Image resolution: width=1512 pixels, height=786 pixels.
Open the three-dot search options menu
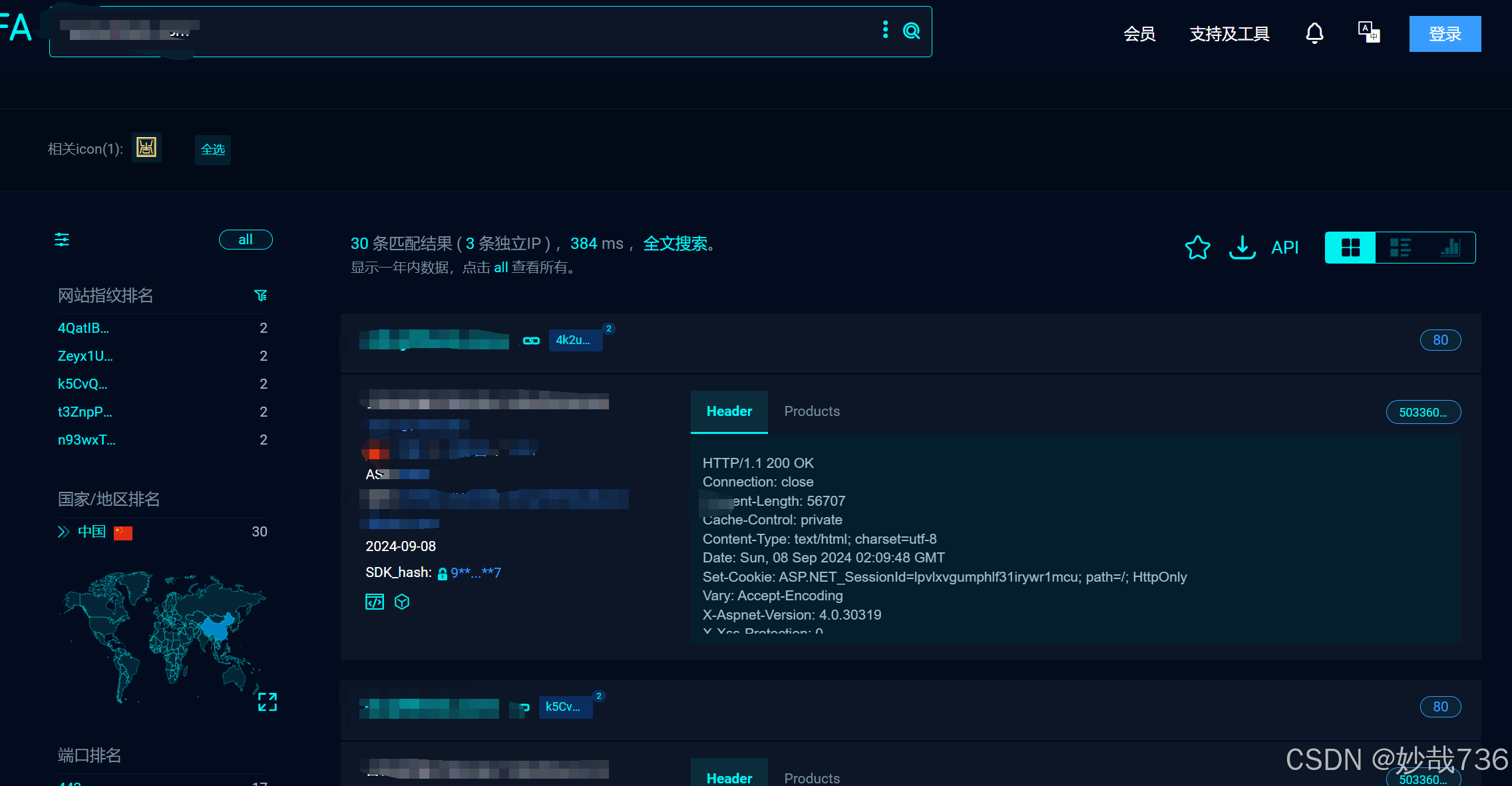[x=885, y=30]
